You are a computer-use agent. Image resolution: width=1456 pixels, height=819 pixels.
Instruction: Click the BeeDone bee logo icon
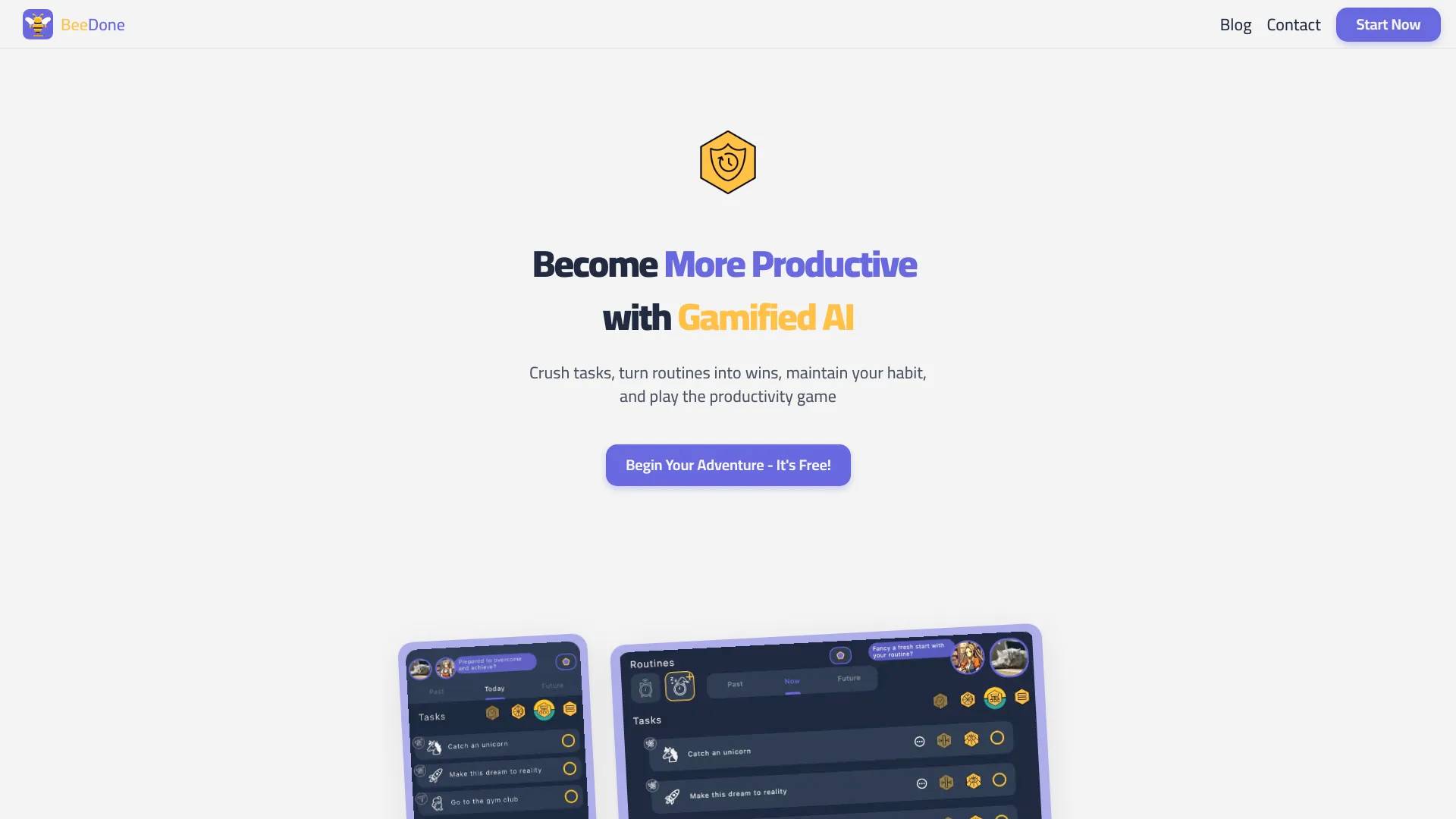coord(37,23)
